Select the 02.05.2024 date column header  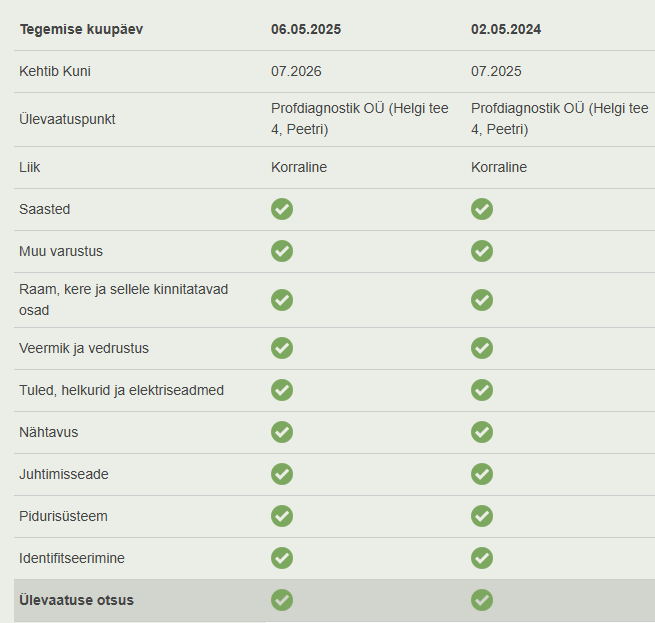point(506,29)
